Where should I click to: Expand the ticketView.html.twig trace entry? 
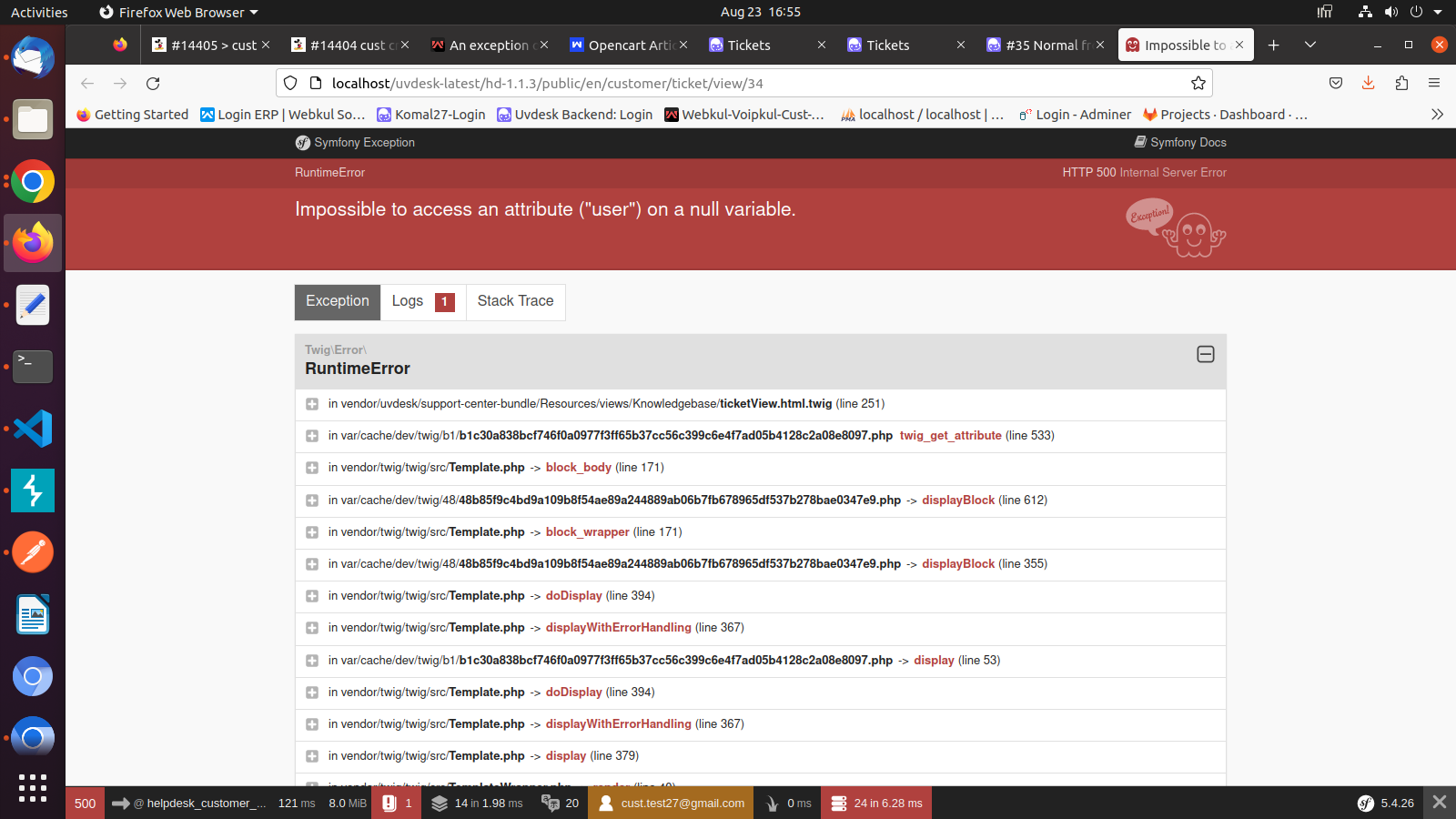tap(313, 404)
